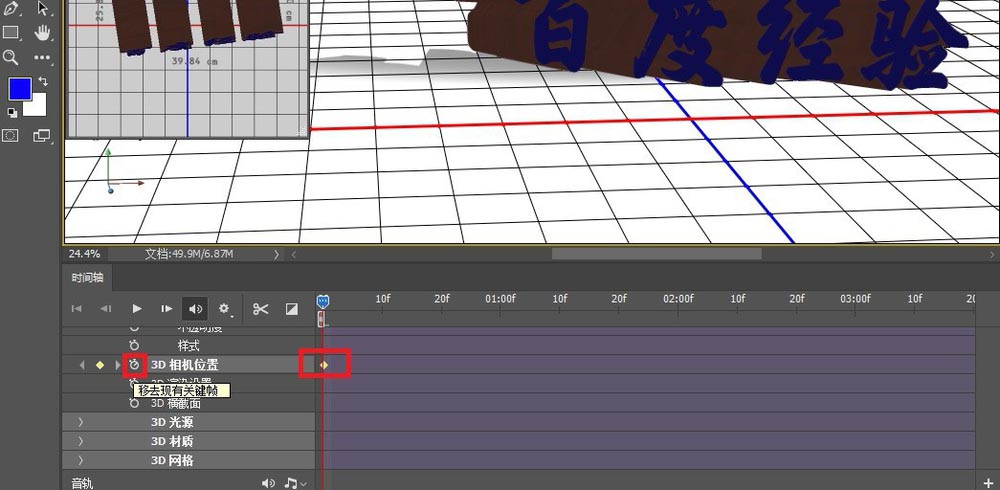
Task: Expand the 3D 材质 group
Action: (x=80, y=442)
